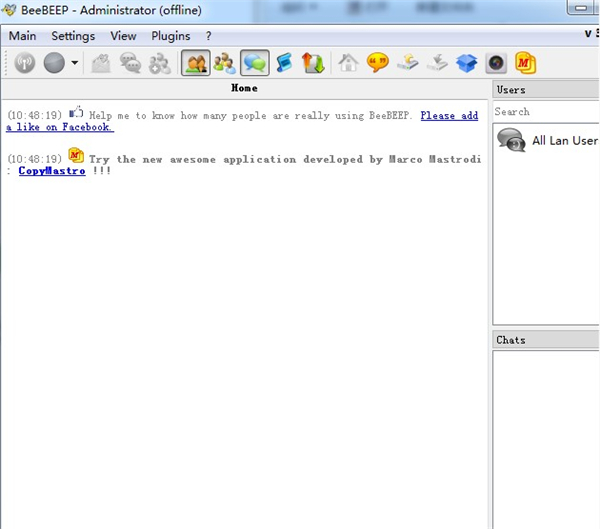Screen dimensions: 600x529
Task: Click the gray status circle icon
Action: click(54, 63)
